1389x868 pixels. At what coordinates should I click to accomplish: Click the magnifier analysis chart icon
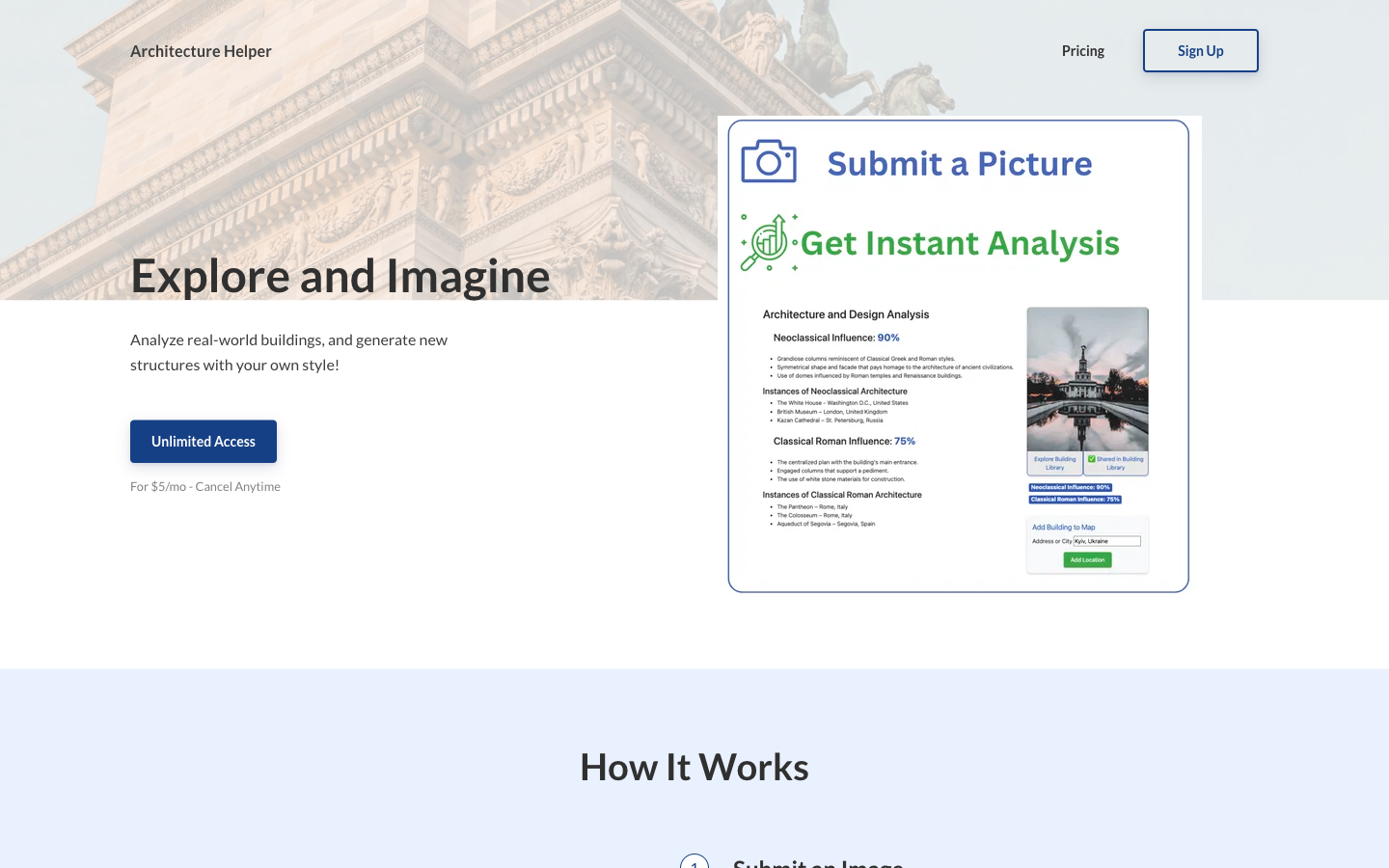click(769, 242)
